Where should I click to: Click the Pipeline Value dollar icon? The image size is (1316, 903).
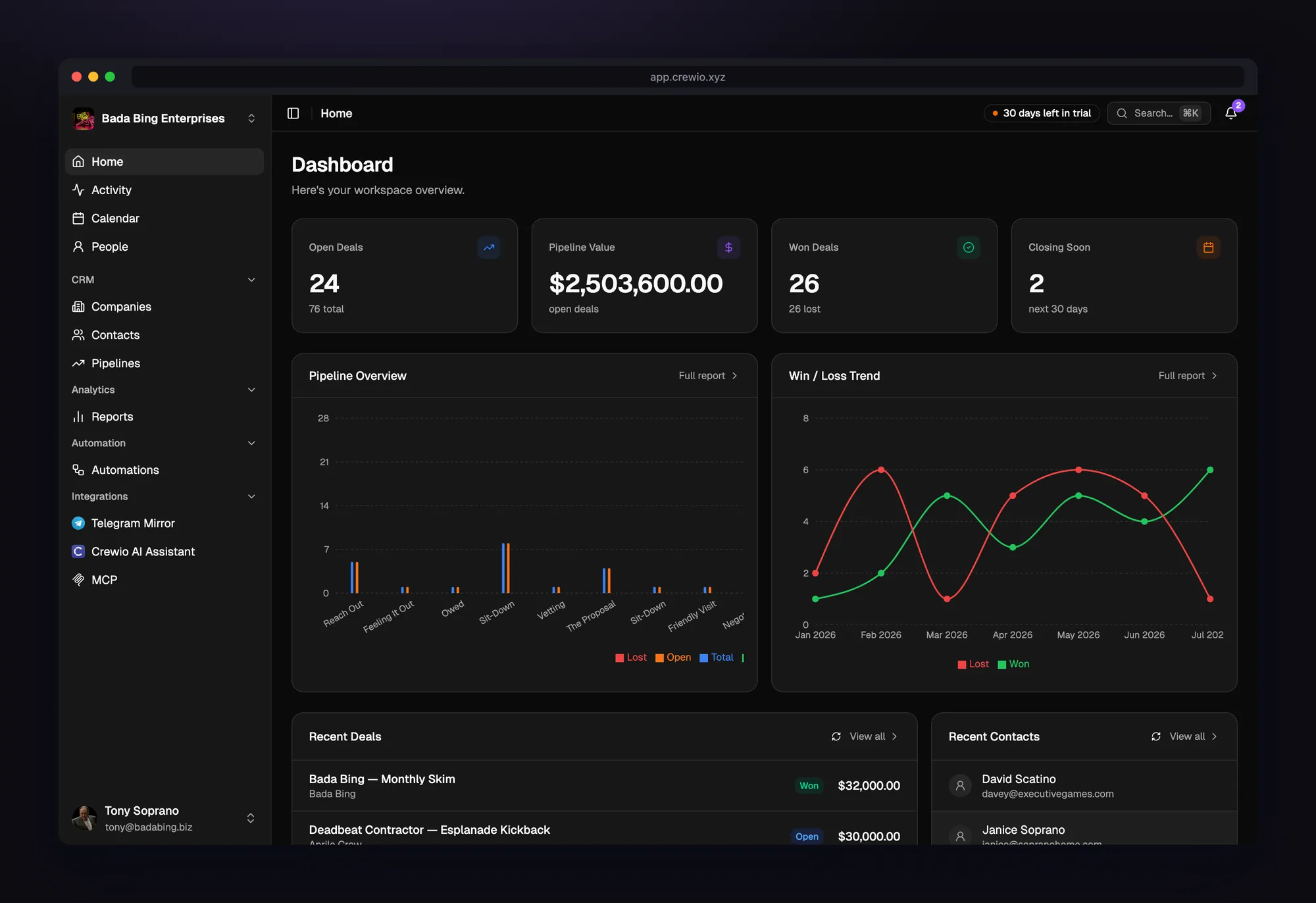coord(728,247)
